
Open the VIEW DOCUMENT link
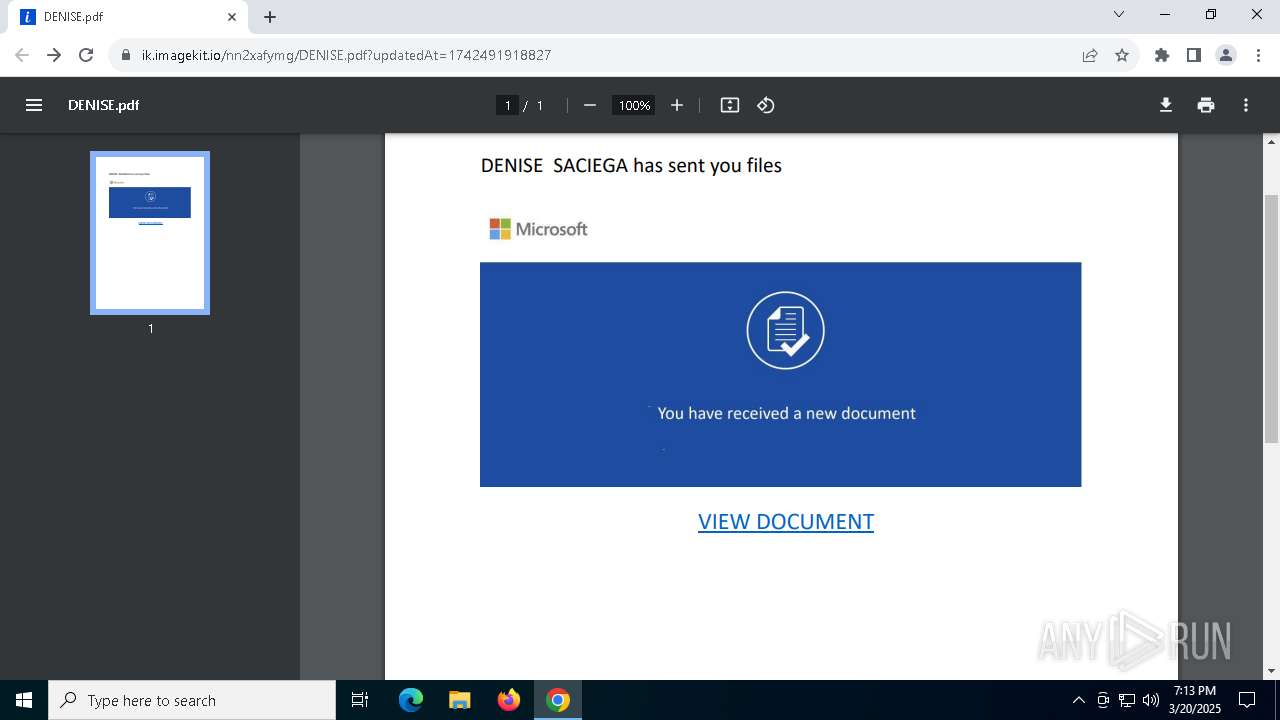(786, 521)
